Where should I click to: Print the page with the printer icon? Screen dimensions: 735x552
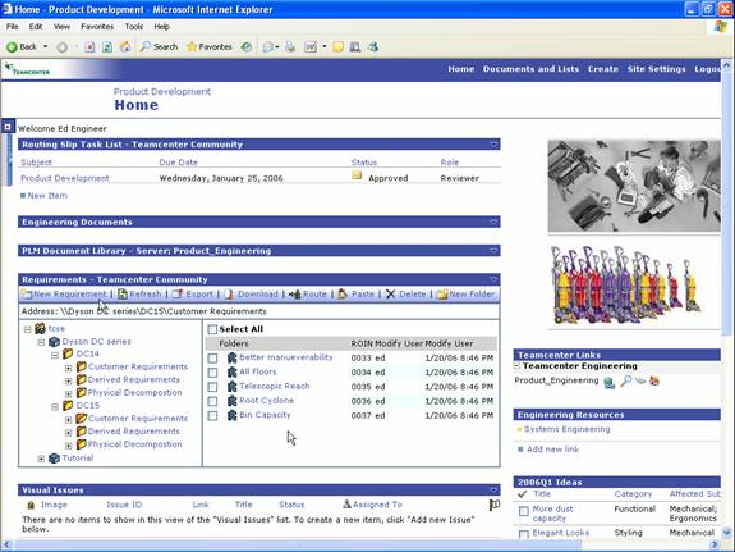291,47
